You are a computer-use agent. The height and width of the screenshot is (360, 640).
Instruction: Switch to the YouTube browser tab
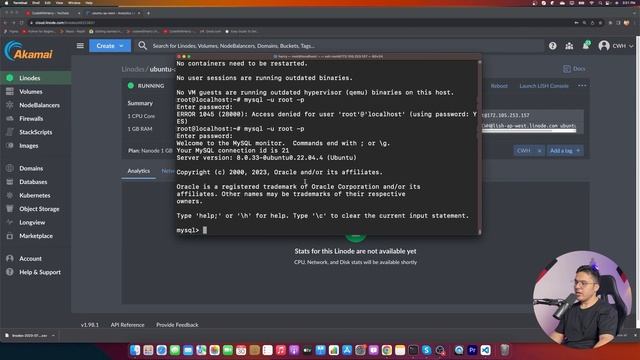pyautogui.click(x=52, y=13)
